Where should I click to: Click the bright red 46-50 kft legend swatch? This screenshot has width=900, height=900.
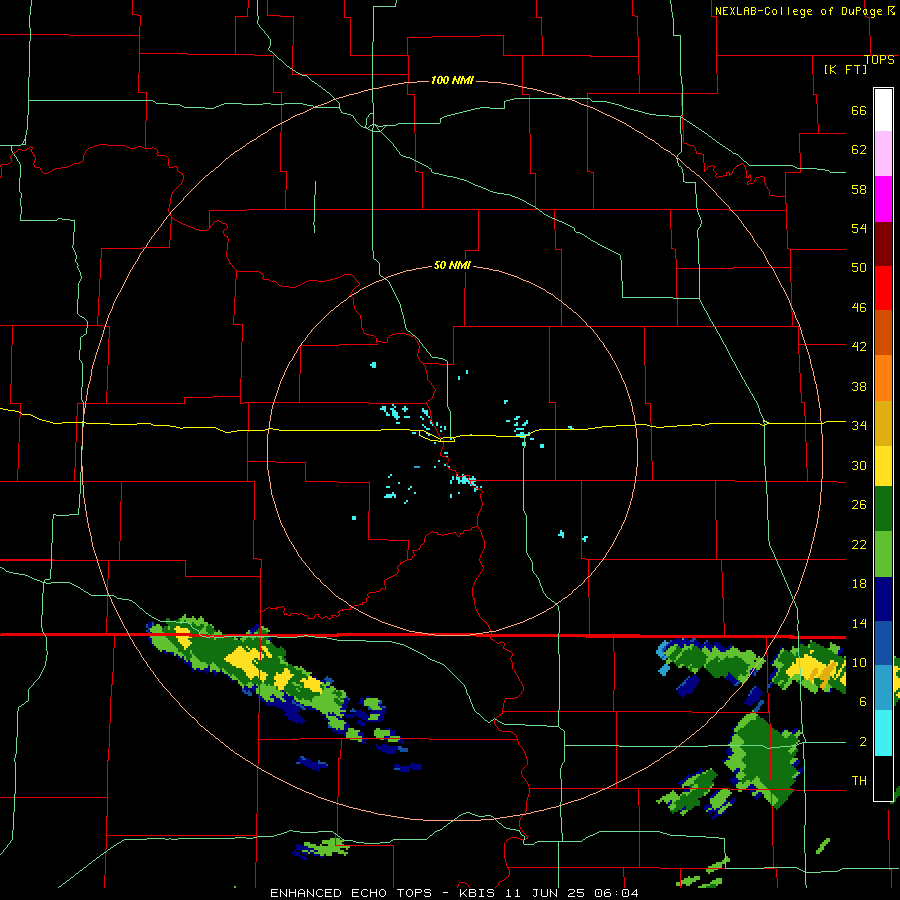(x=883, y=288)
